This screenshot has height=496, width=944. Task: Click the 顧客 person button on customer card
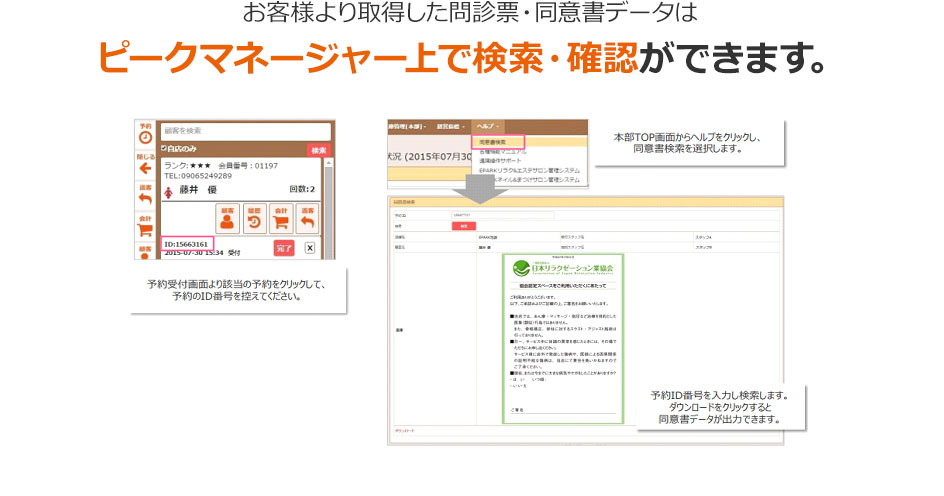pos(228,219)
